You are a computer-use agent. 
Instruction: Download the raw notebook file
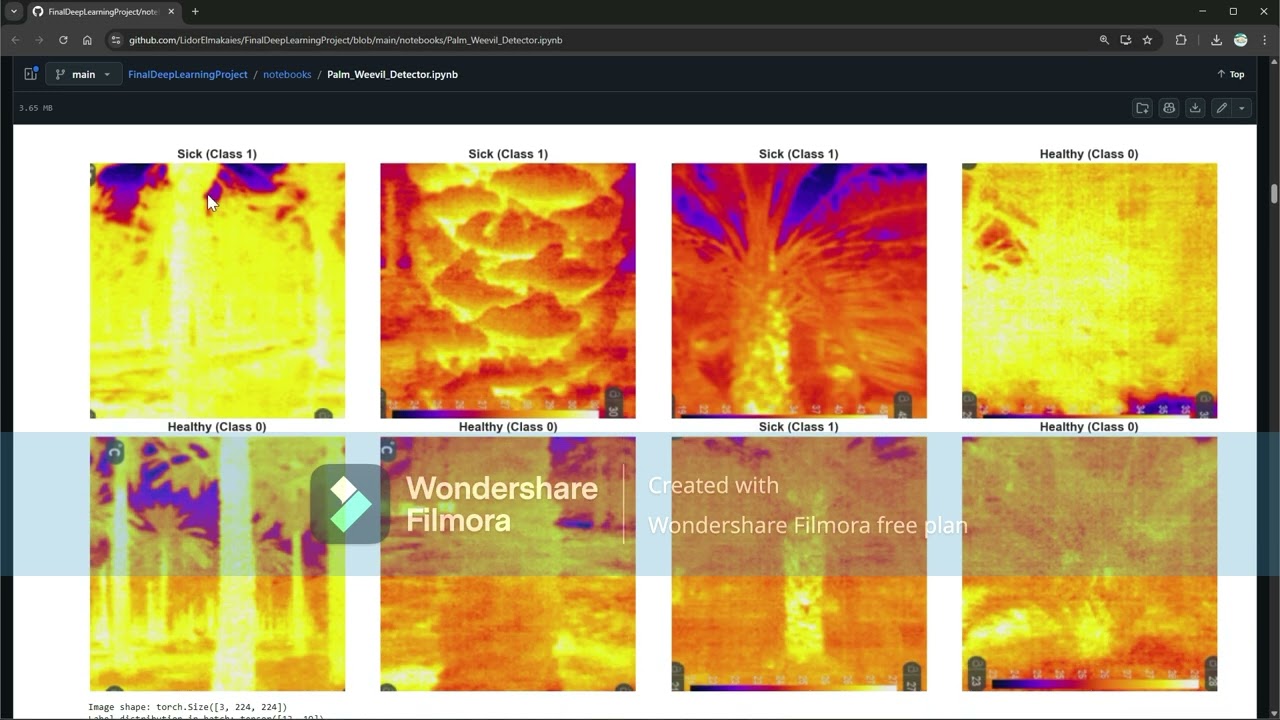coord(1195,108)
